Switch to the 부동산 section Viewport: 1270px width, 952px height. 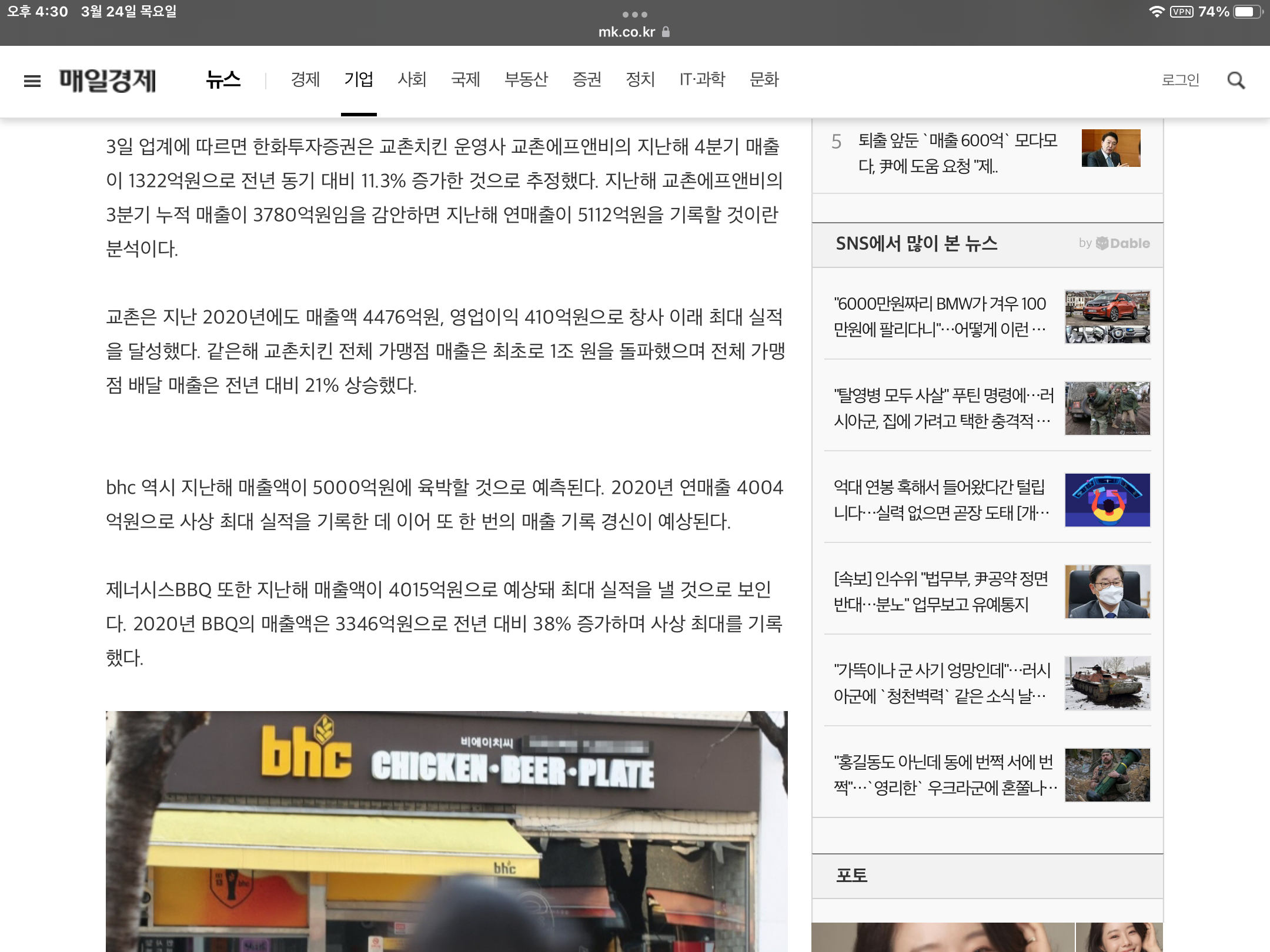coord(526,79)
